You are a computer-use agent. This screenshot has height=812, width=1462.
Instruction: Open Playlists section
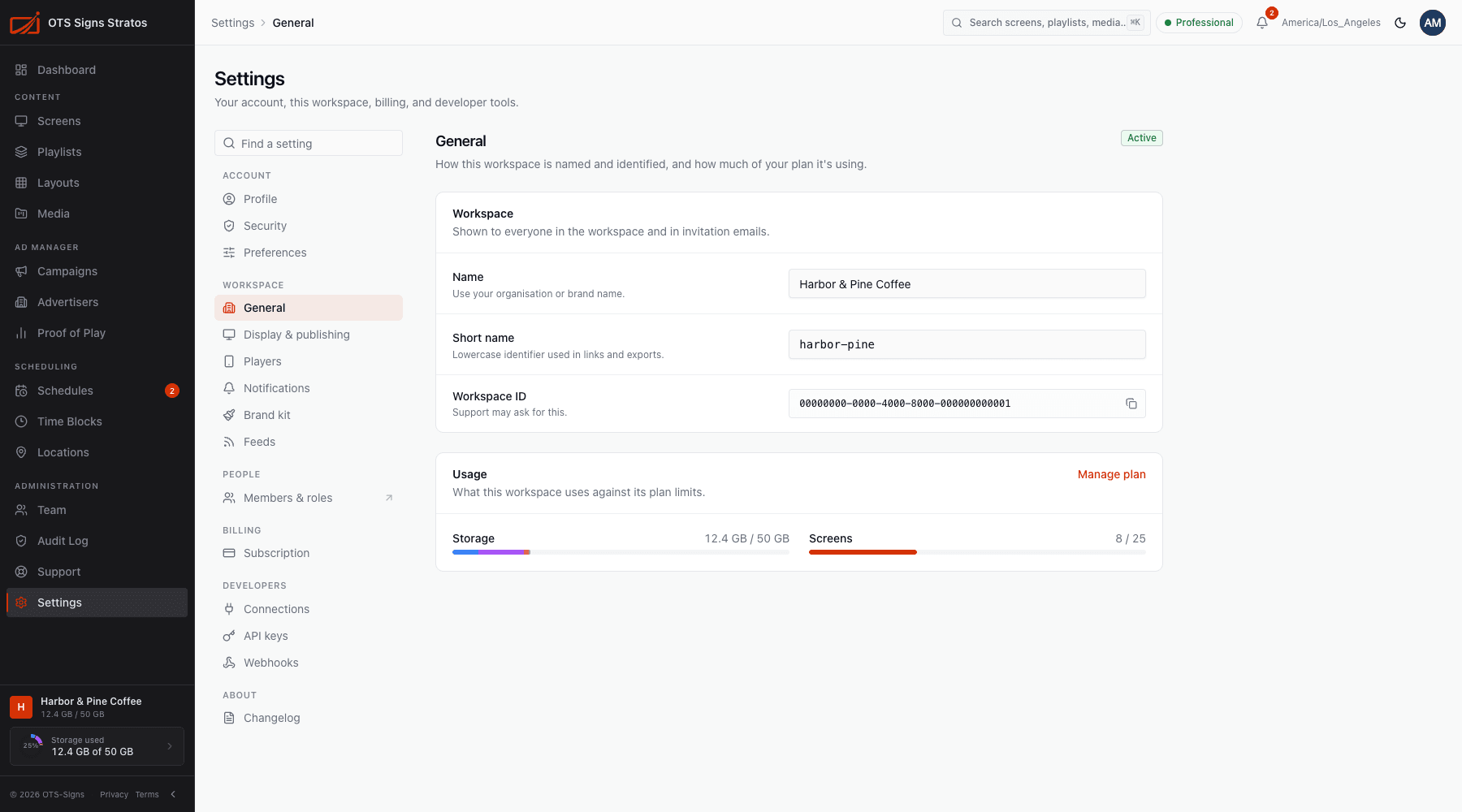tap(97, 152)
